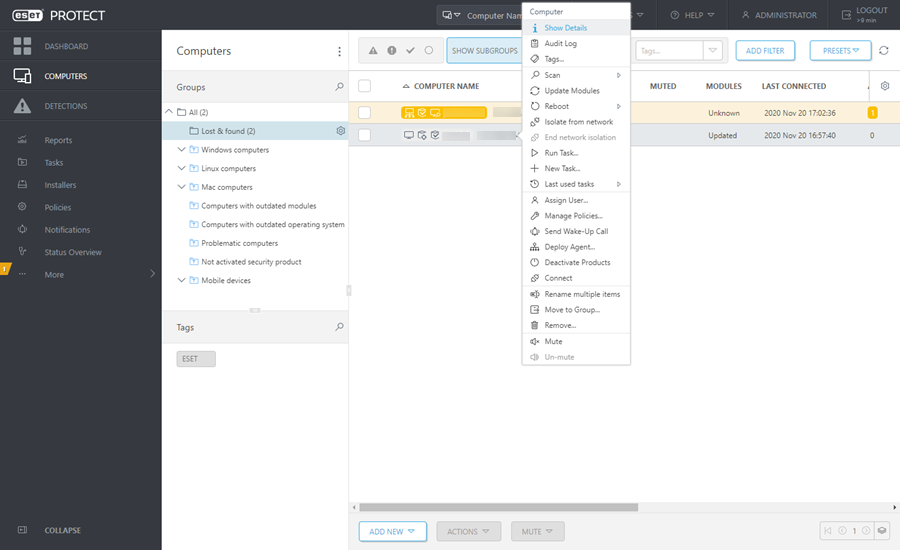Viewport: 900px width, 550px height.
Task: Expand the Mac computers group
Action: pos(181,187)
